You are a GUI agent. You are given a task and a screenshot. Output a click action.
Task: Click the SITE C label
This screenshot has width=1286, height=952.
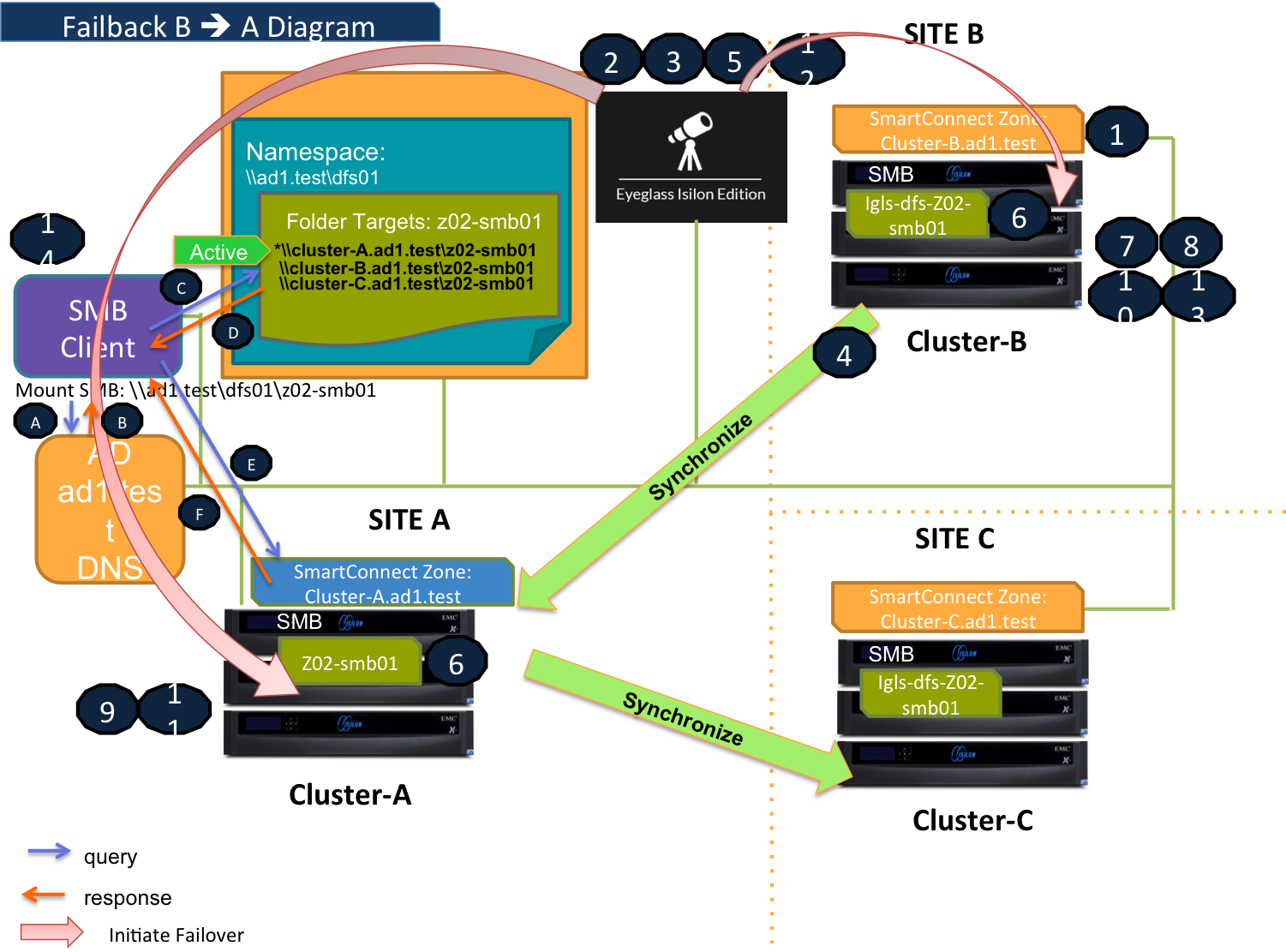point(954,538)
